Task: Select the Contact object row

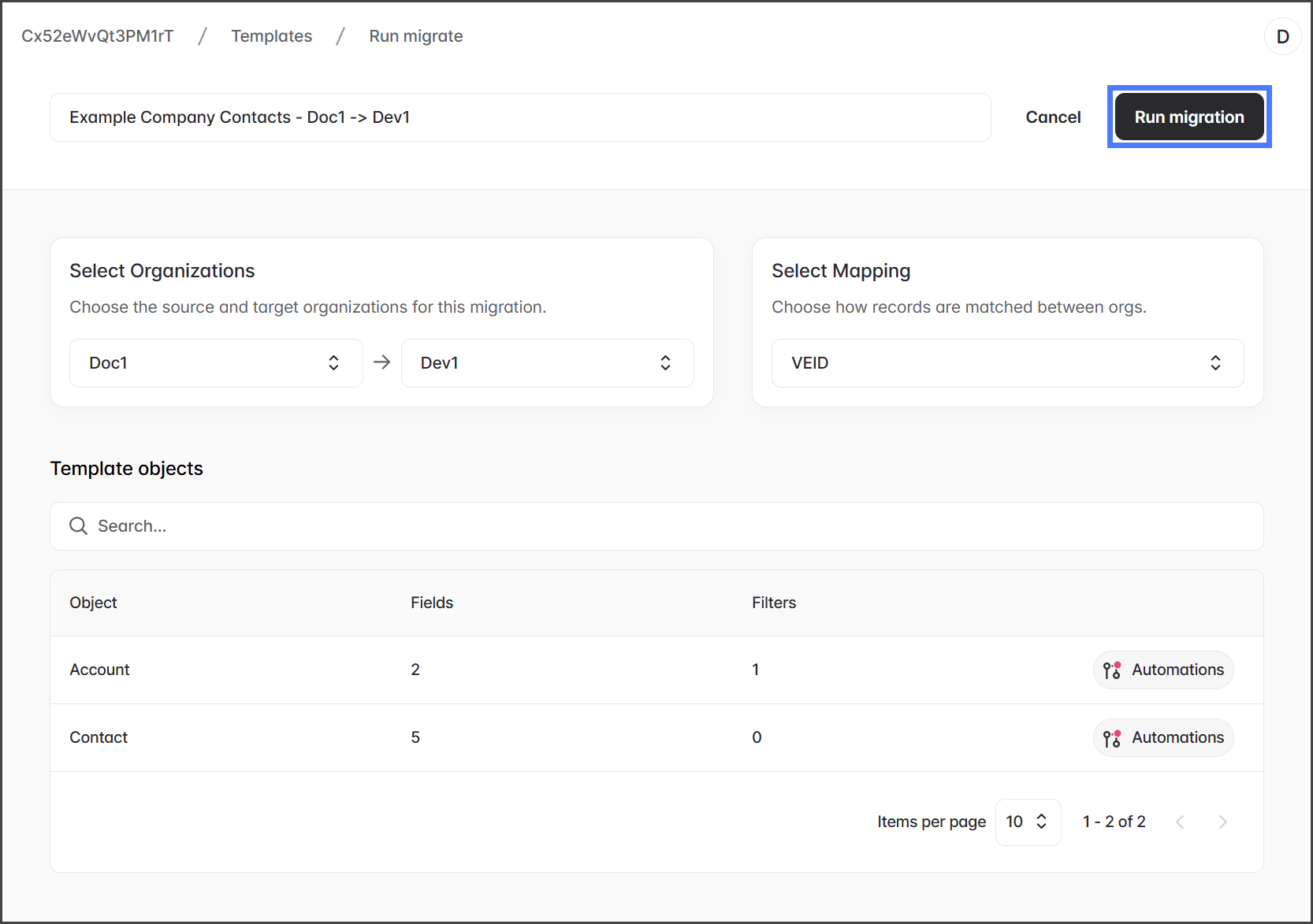Action: [x=99, y=737]
